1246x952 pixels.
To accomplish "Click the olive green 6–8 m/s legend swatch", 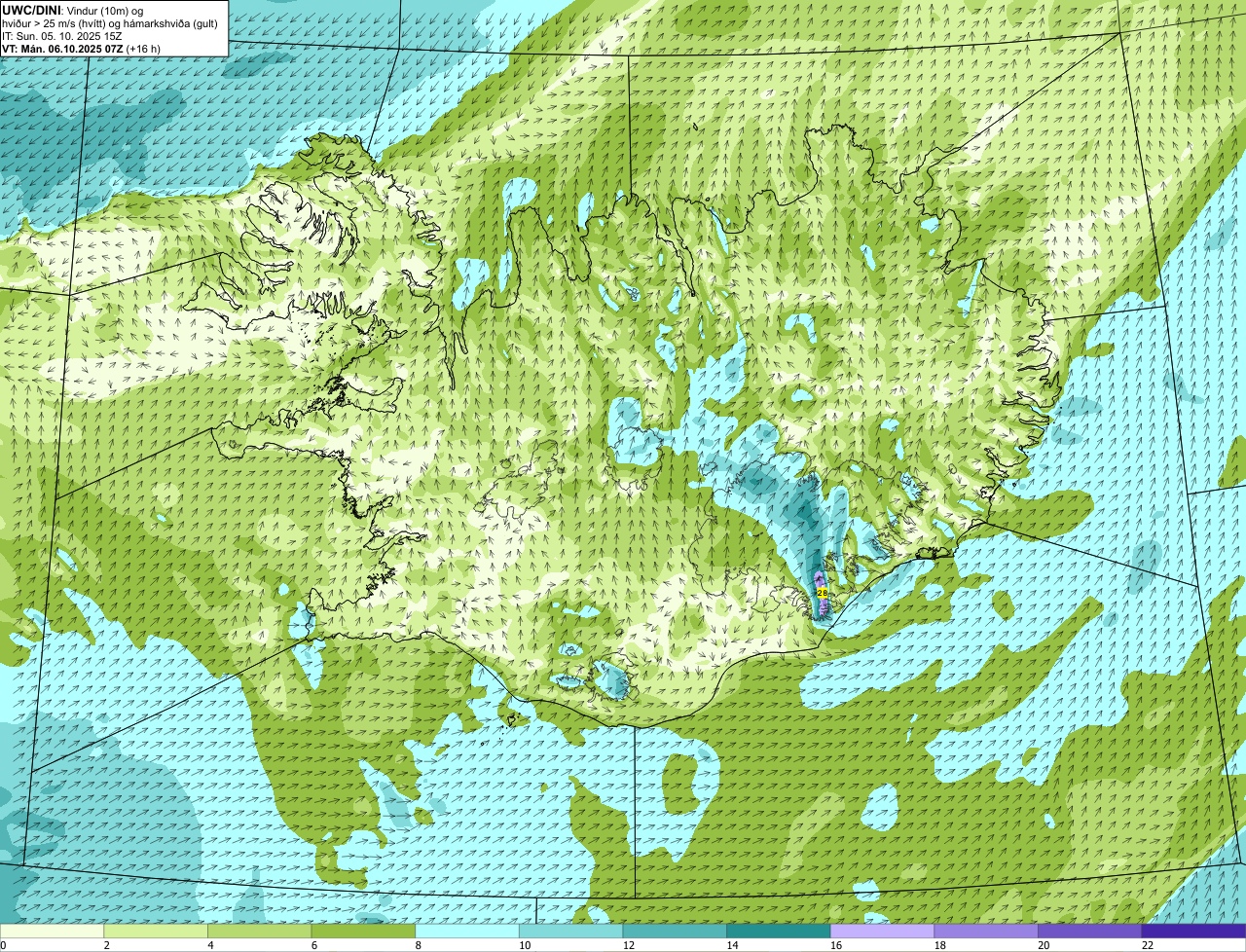I will [363, 932].
